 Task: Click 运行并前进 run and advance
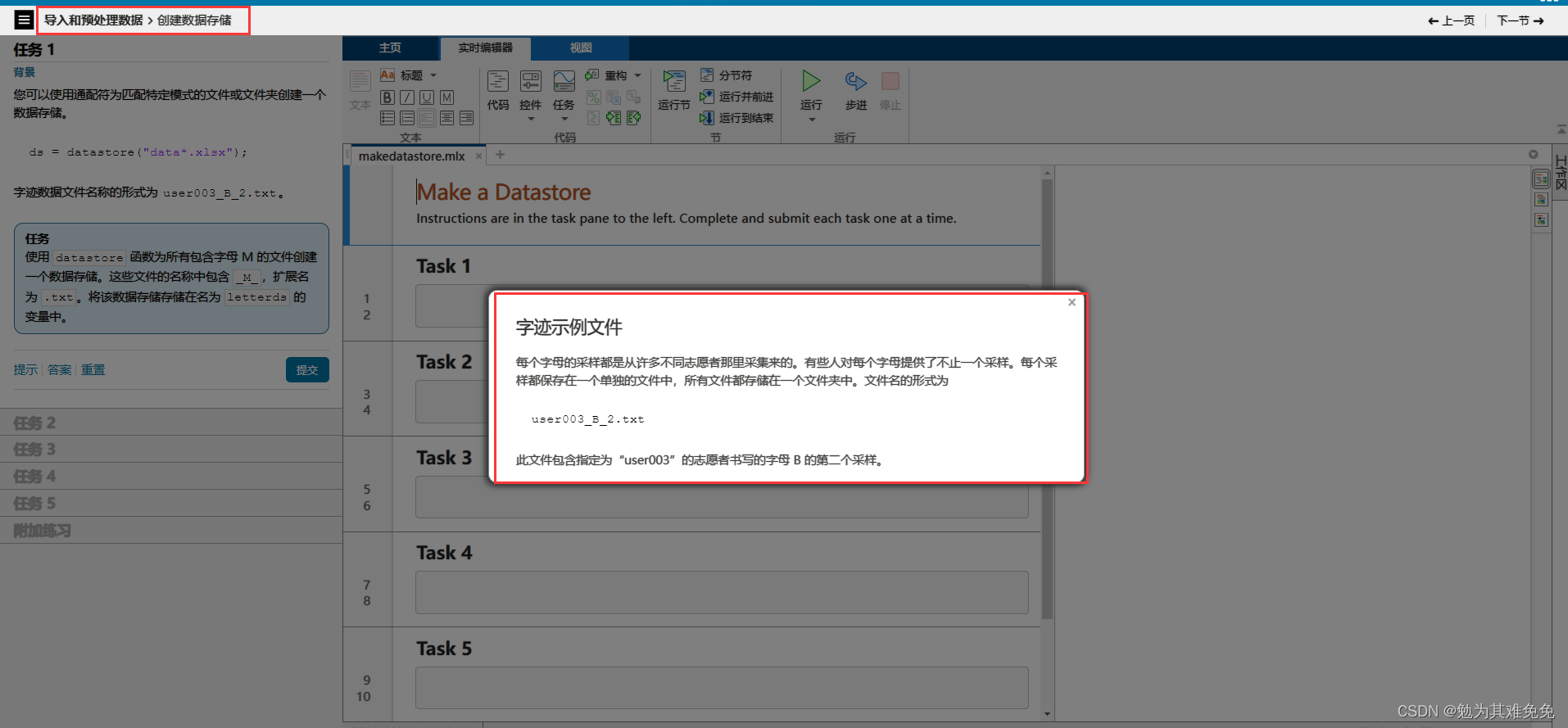(736, 97)
